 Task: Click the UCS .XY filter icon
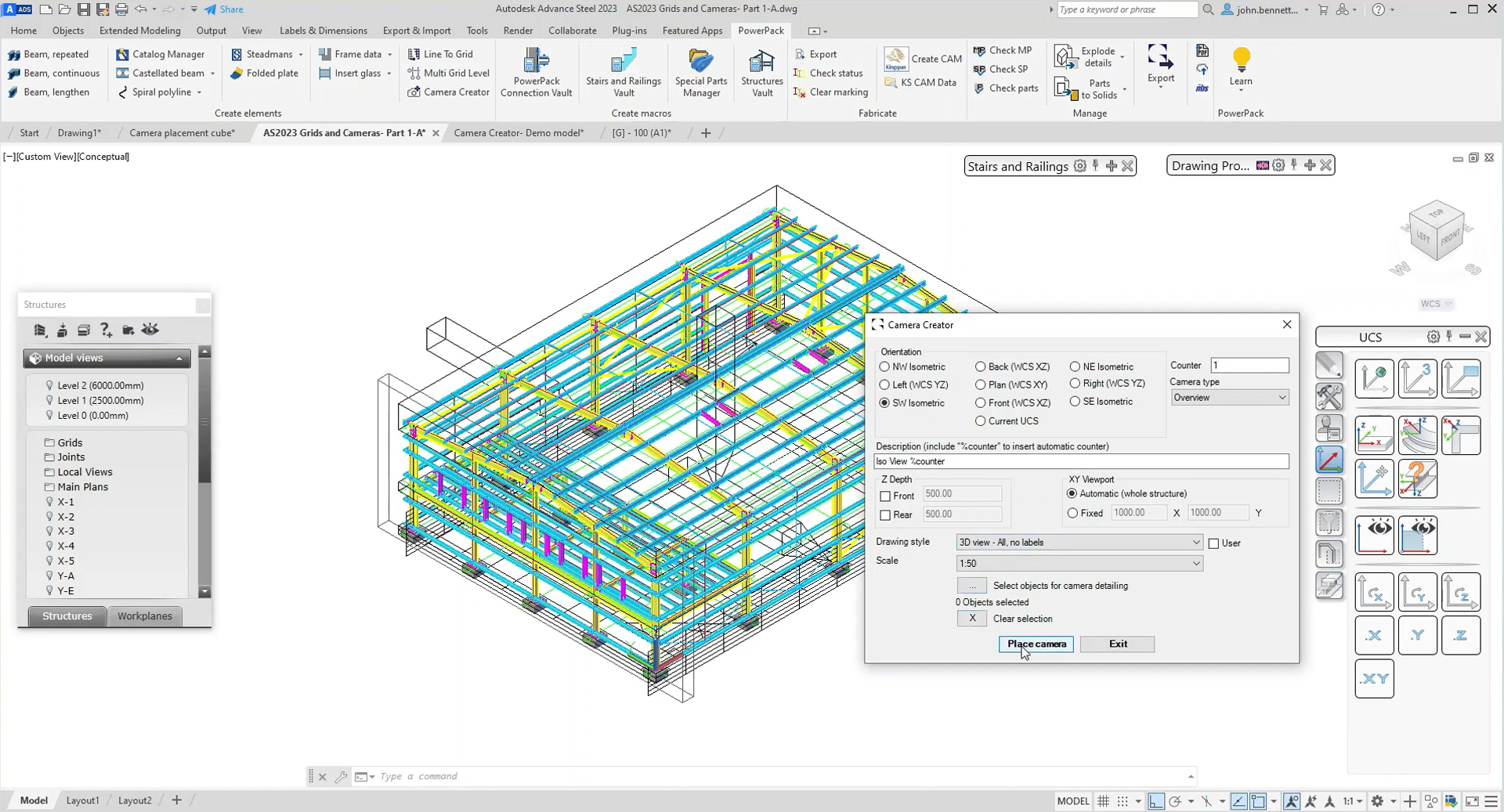tap(1374, 679)
